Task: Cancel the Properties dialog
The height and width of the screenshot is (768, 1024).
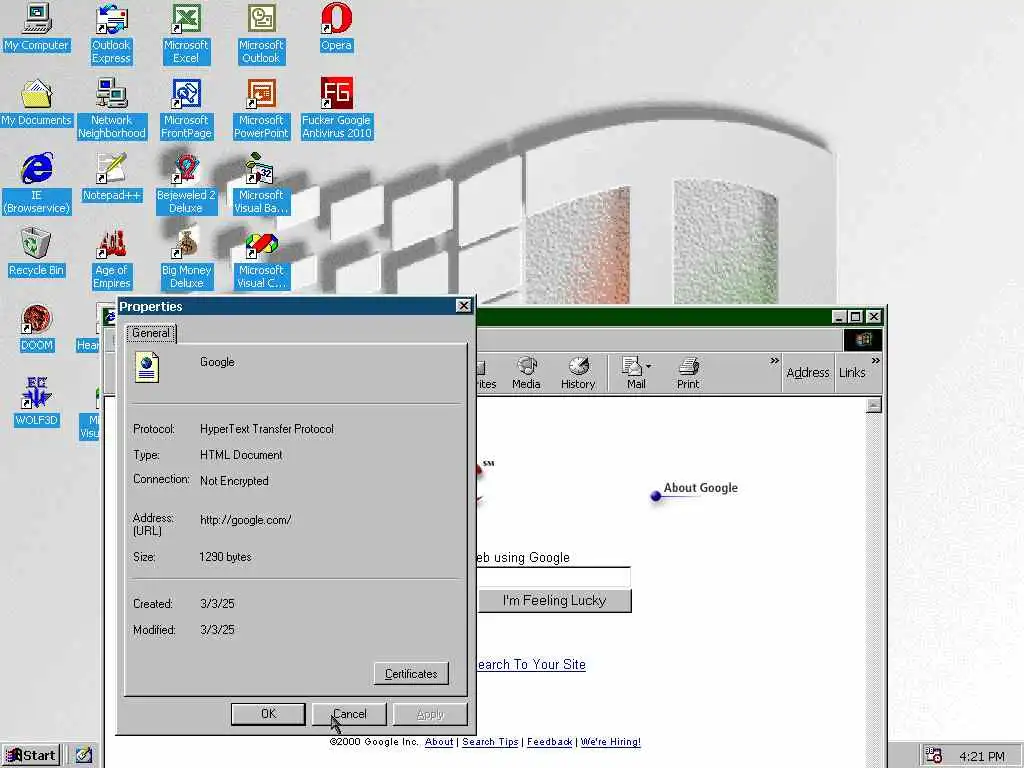Action: point(349,714)
